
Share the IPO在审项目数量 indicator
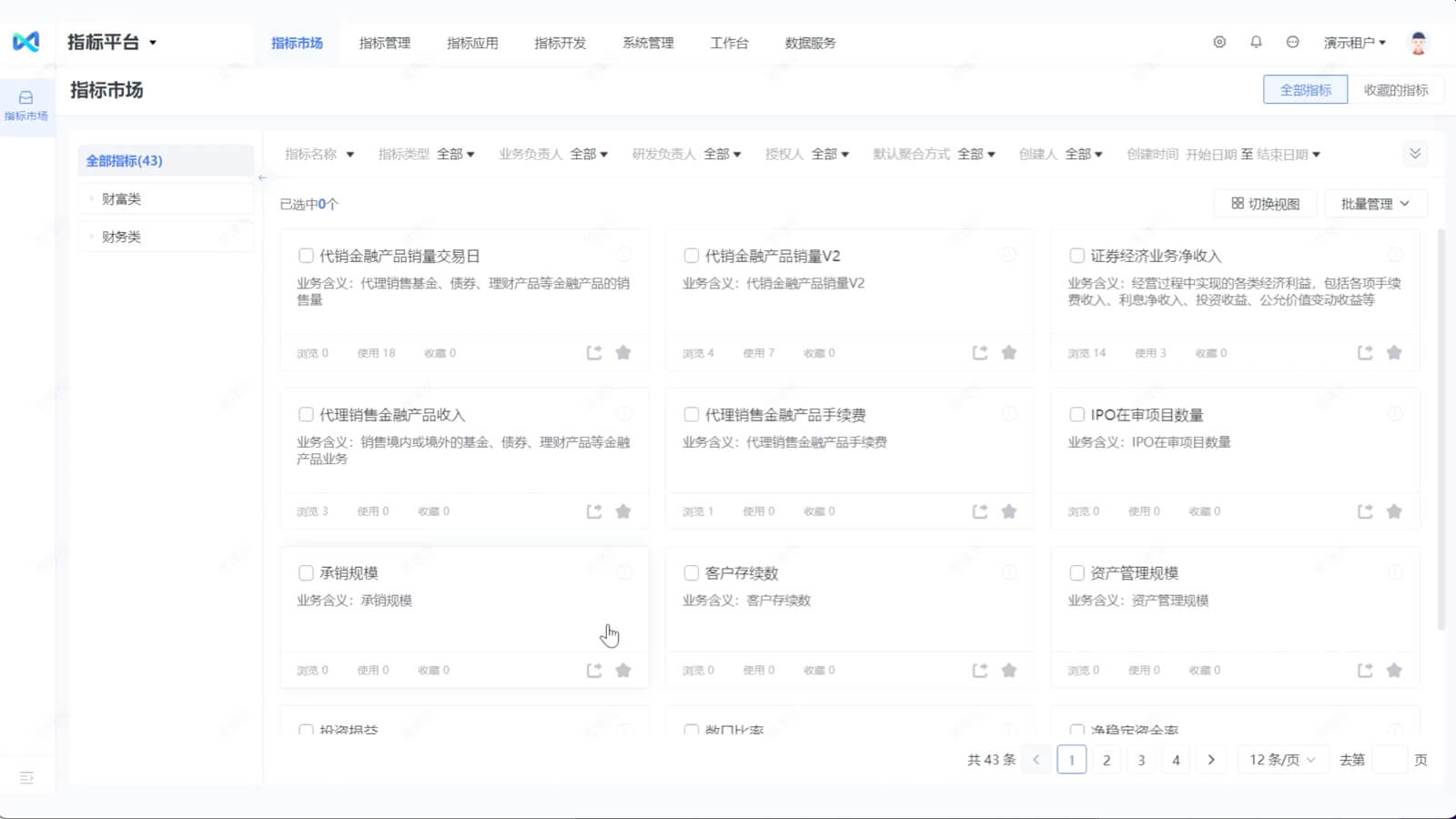coord(1365,511)
